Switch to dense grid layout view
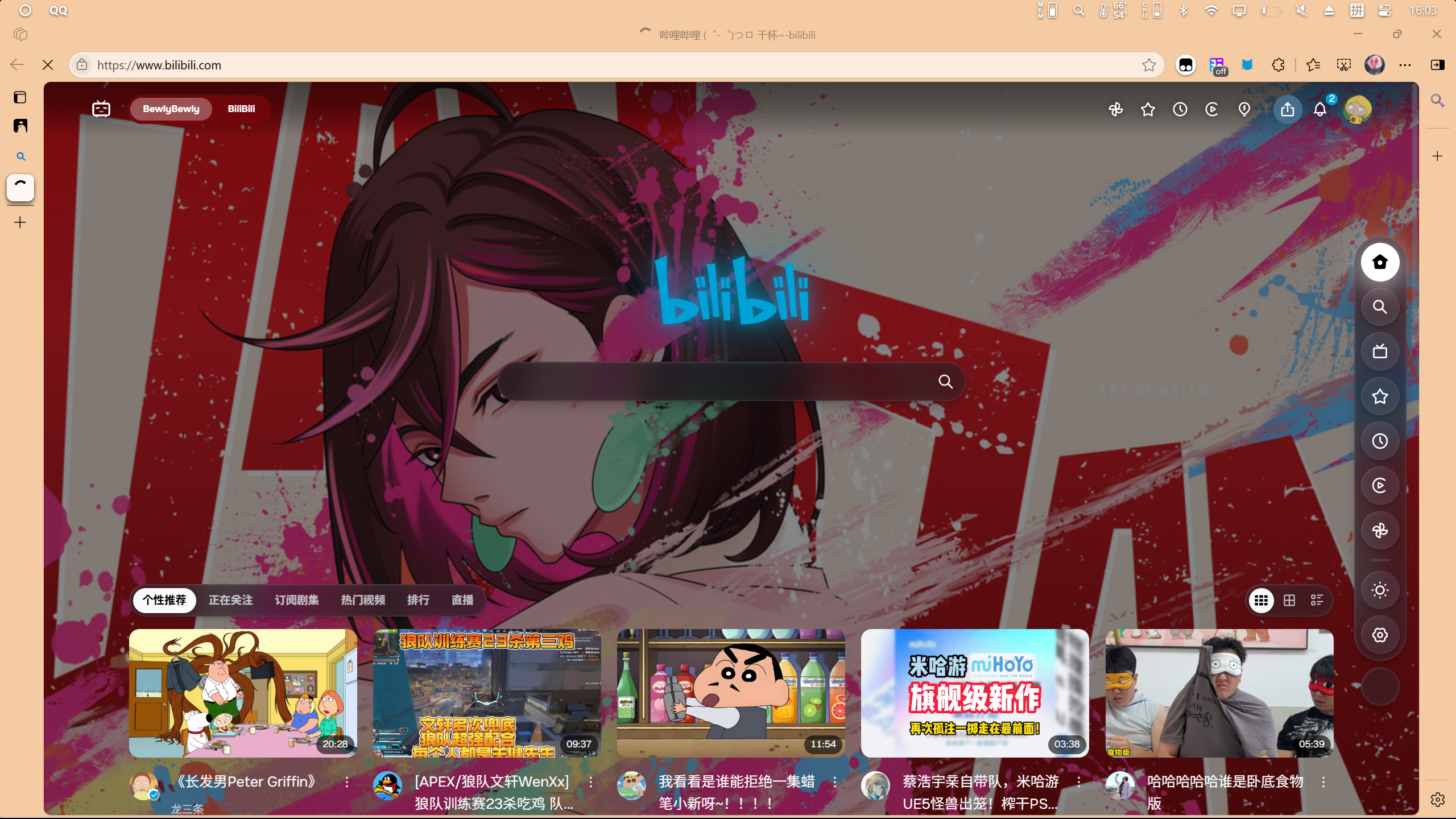Screen dimensions: 1456x819 pos(1261,600)
